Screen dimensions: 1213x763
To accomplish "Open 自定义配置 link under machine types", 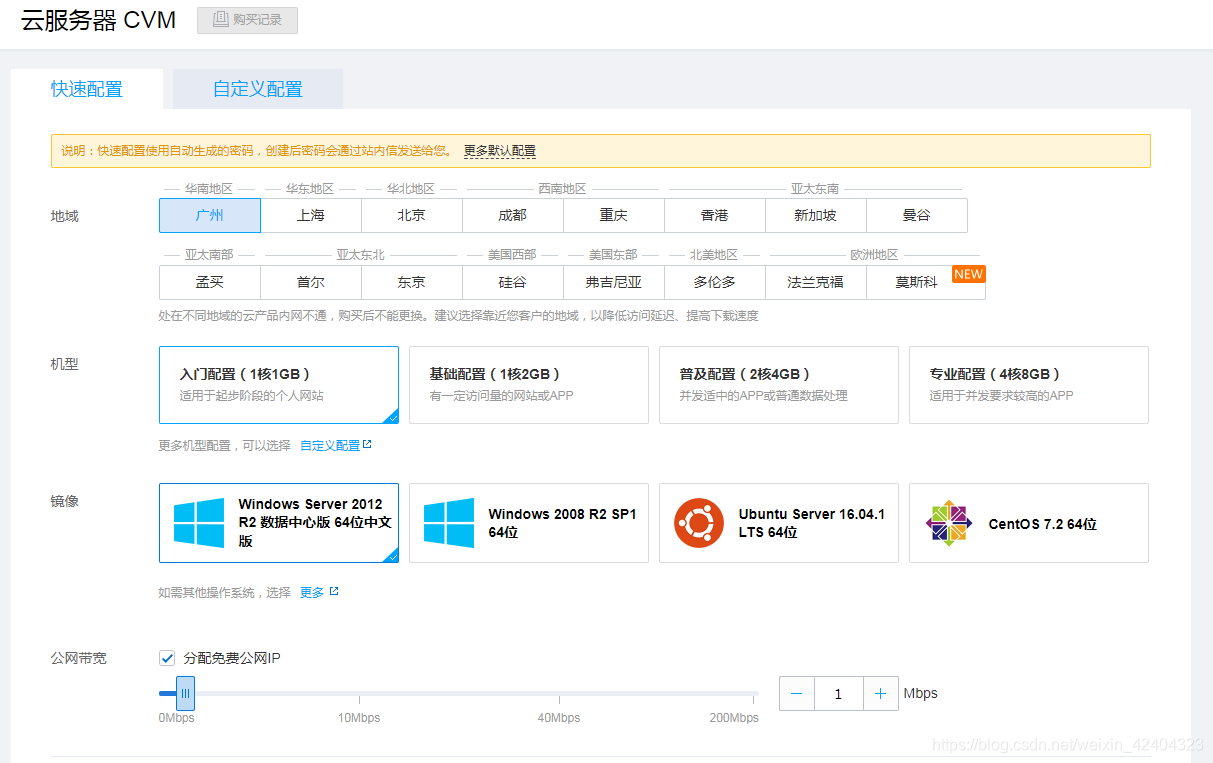I will [x=330, y=445].
